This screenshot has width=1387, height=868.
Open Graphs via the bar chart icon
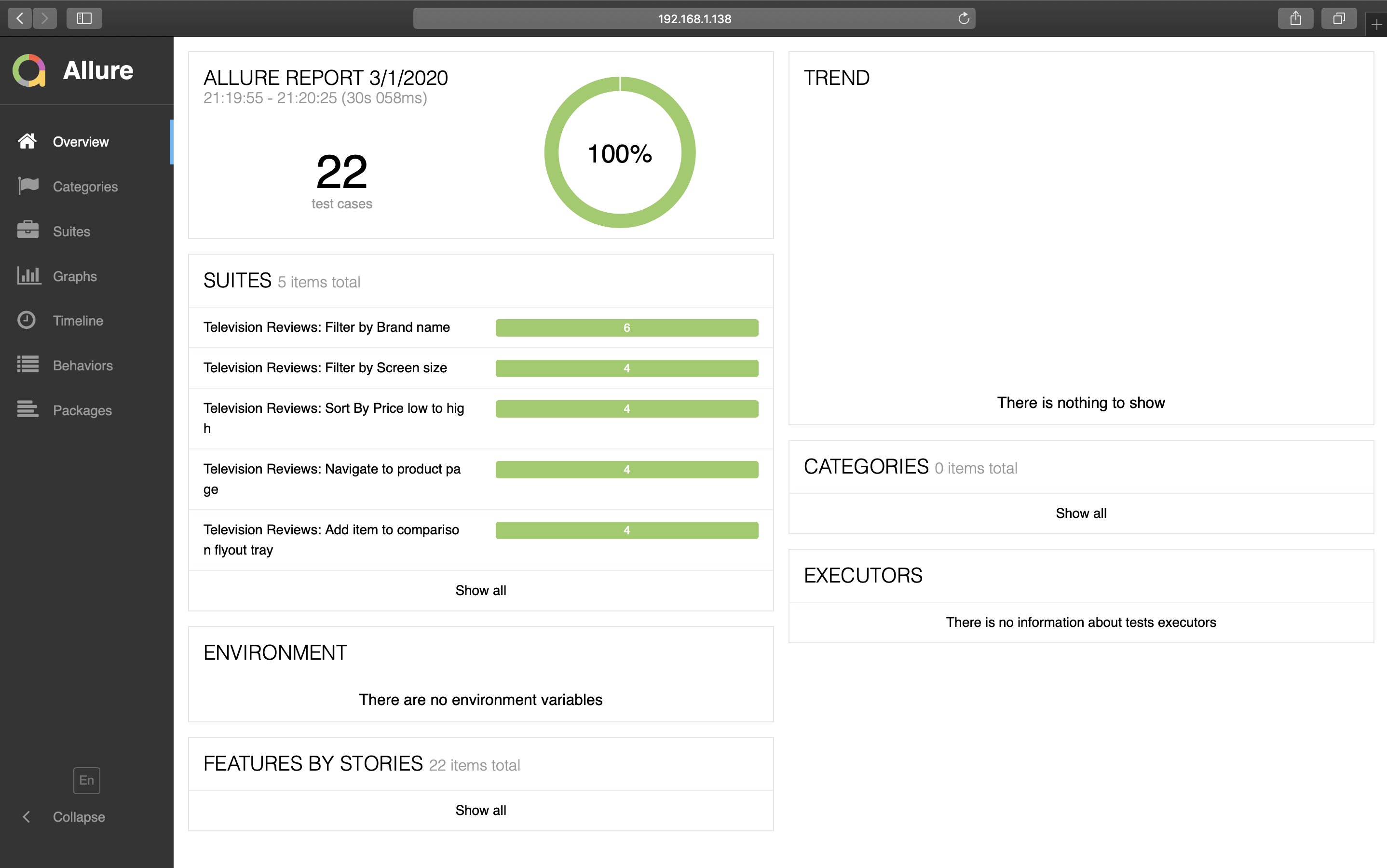(28, 275)
